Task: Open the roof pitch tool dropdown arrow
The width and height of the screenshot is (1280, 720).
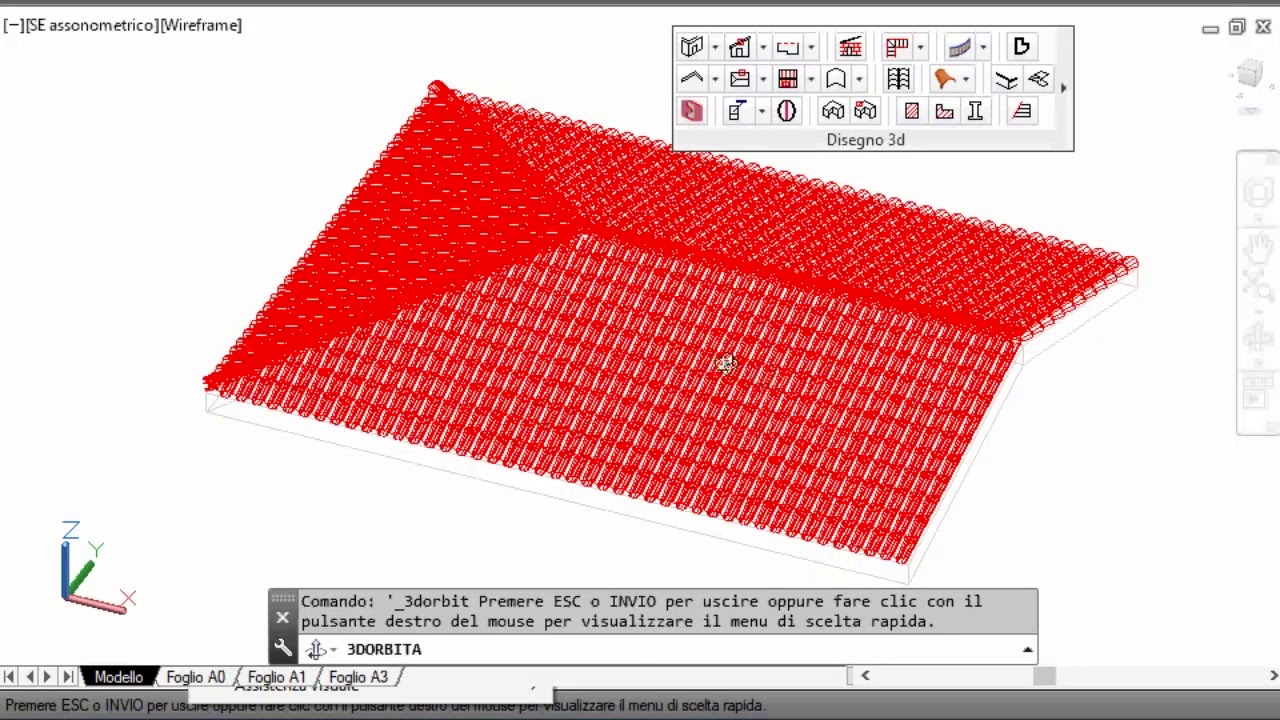Action: 714,80
